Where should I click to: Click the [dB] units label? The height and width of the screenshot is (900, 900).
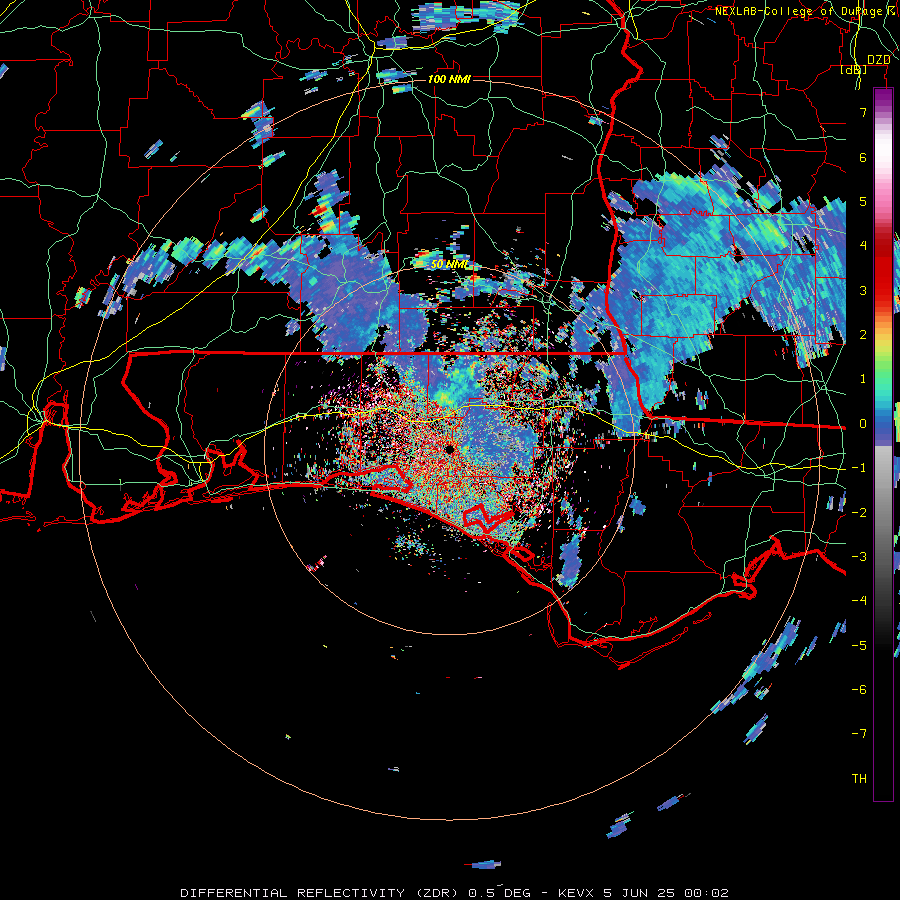[x=854, y=69]
